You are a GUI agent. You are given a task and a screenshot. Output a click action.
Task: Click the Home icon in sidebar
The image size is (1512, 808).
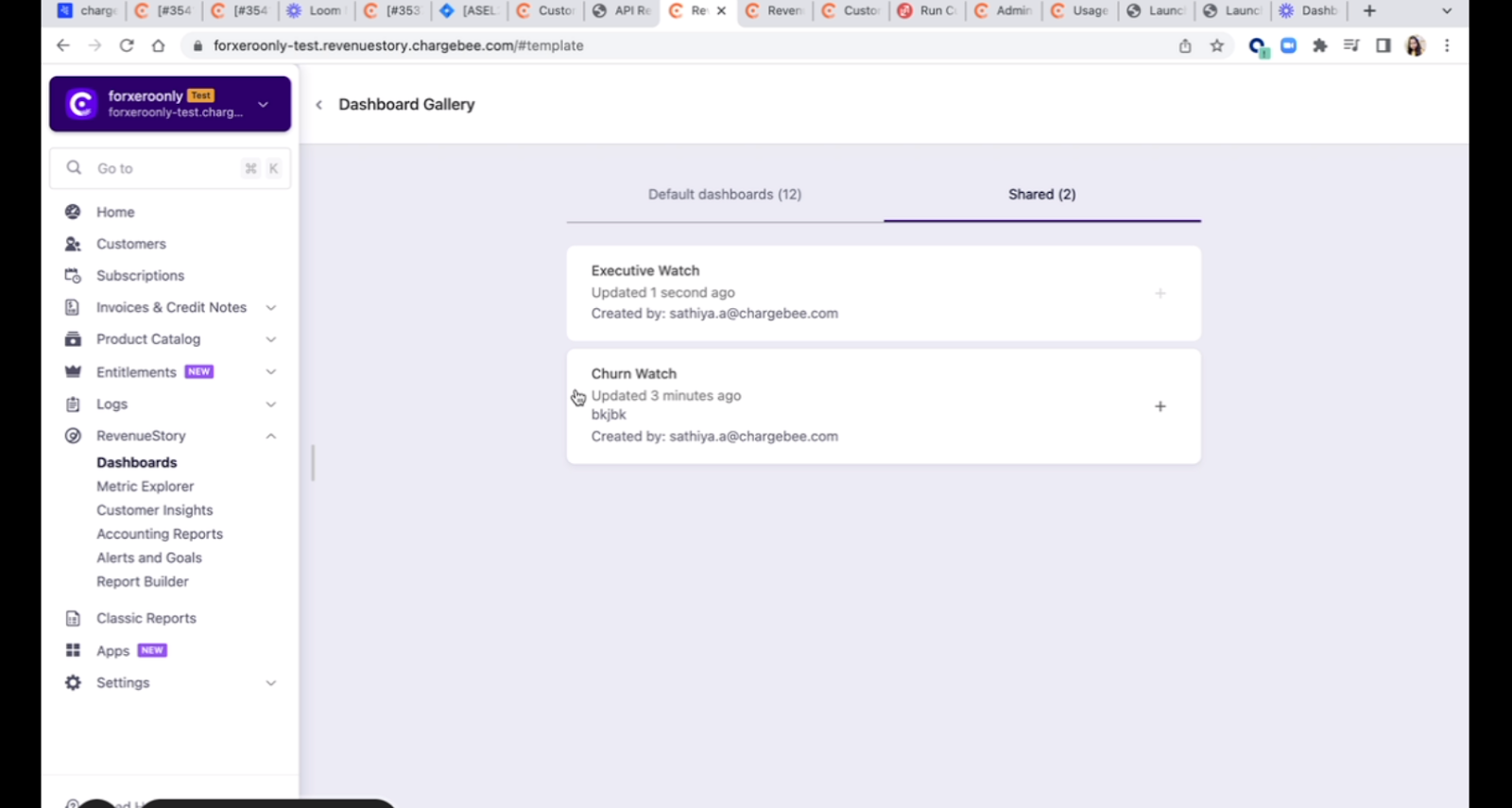click(x=73, y=212)
